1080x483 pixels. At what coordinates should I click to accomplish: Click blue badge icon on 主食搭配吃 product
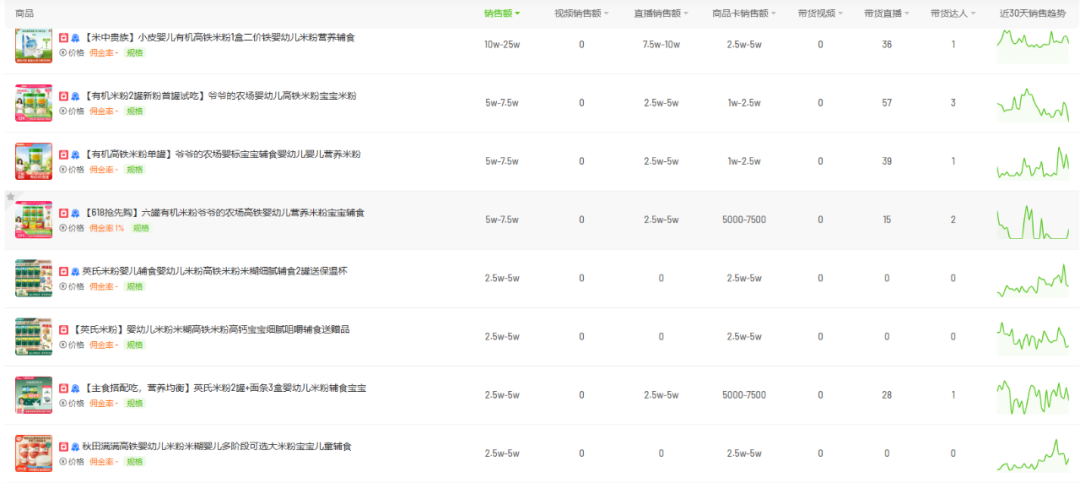[x=75, y=388]
